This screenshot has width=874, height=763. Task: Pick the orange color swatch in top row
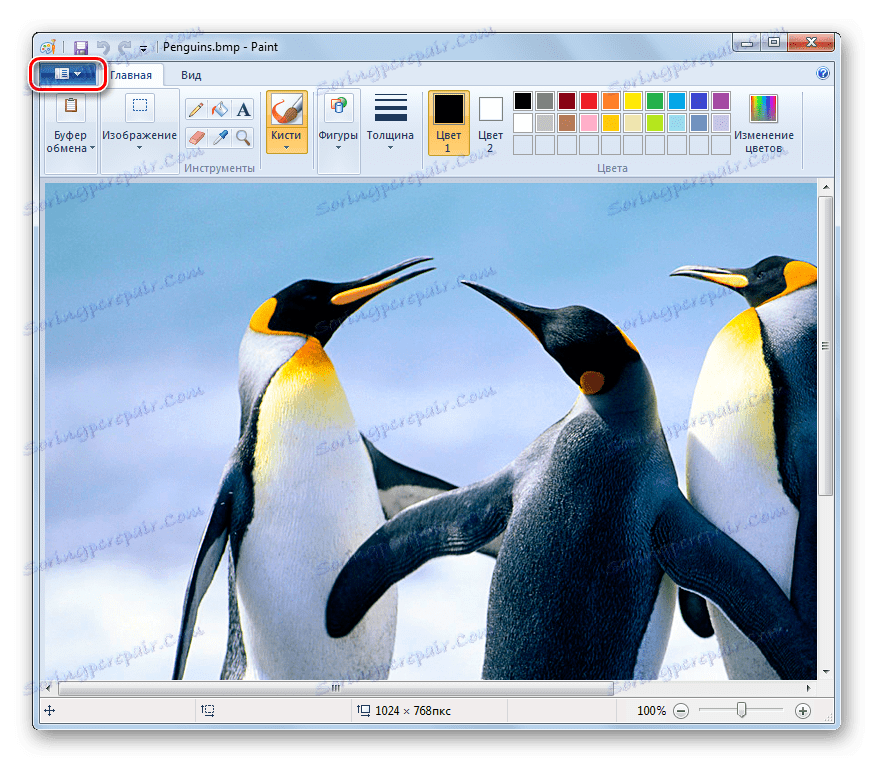click(x=611, y=101)
